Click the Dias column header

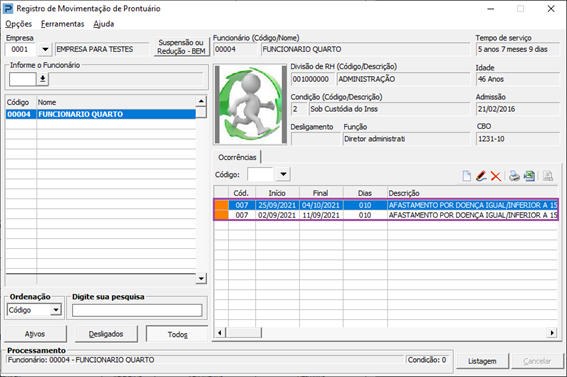tap(365, 193)
